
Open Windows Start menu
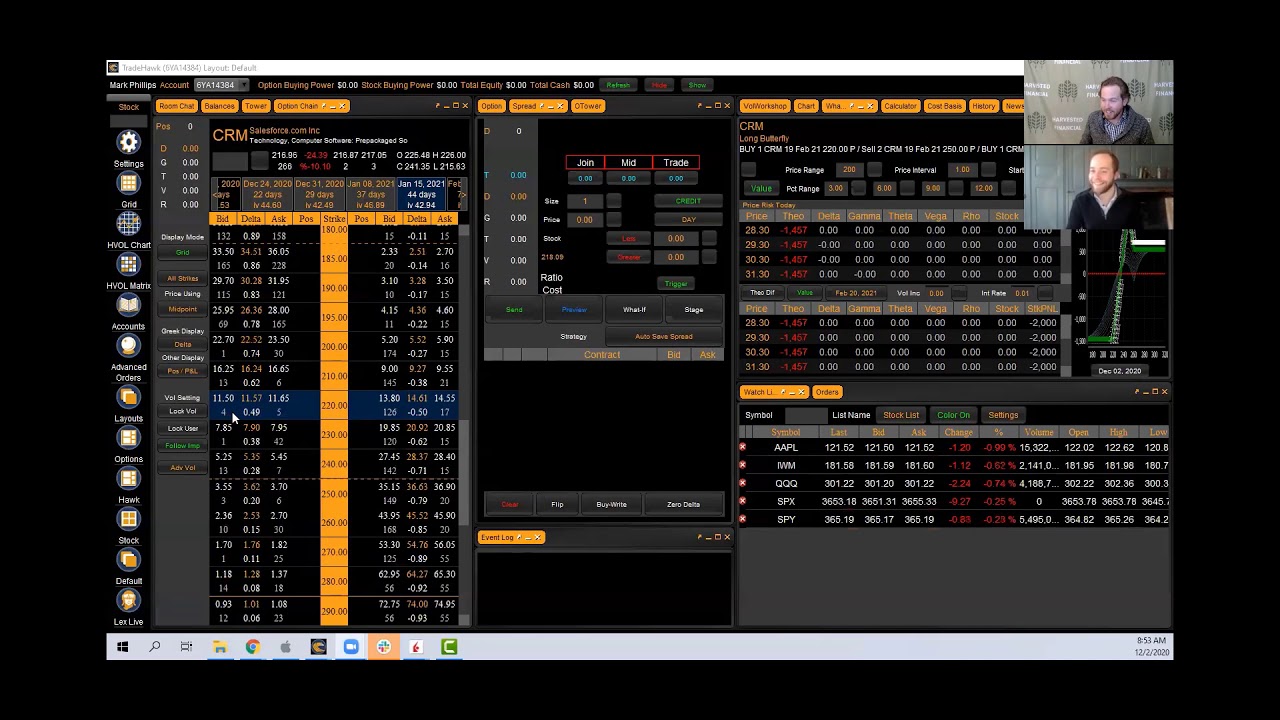tap(122, 647)
